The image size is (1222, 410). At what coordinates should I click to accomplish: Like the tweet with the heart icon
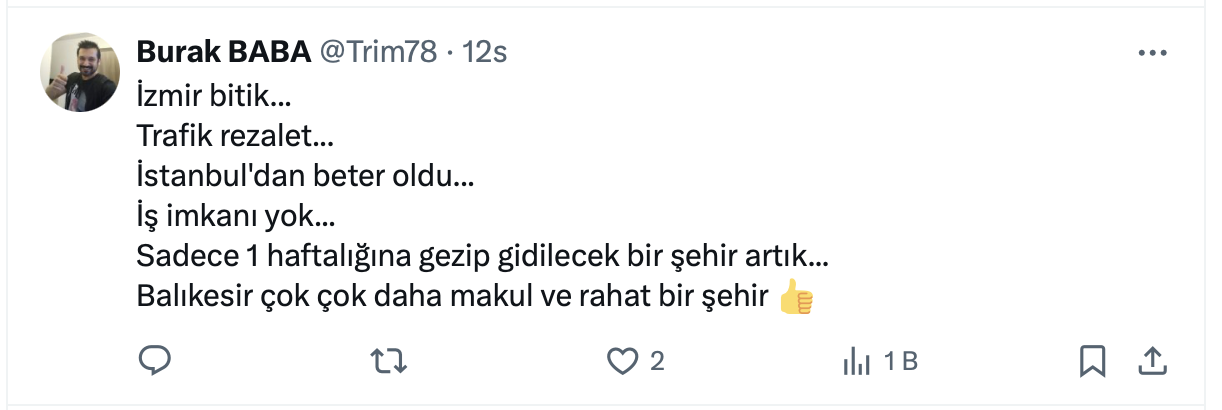click(624, 361)
